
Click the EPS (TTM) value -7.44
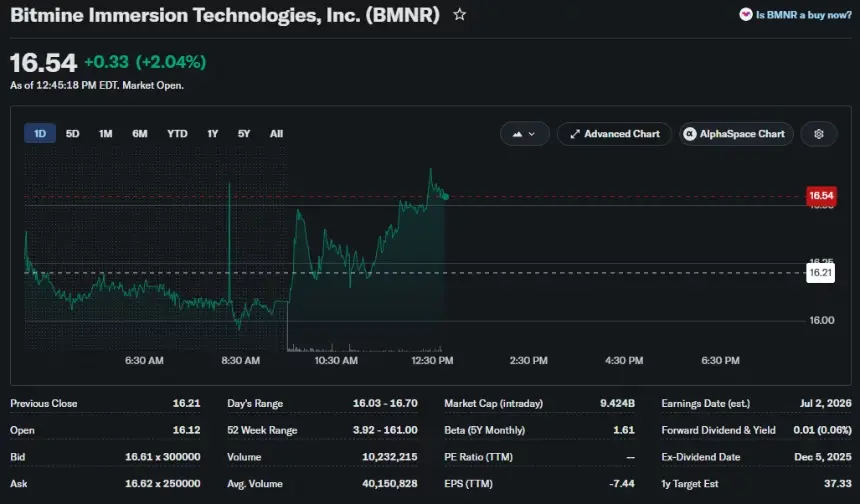click(622, 484)
